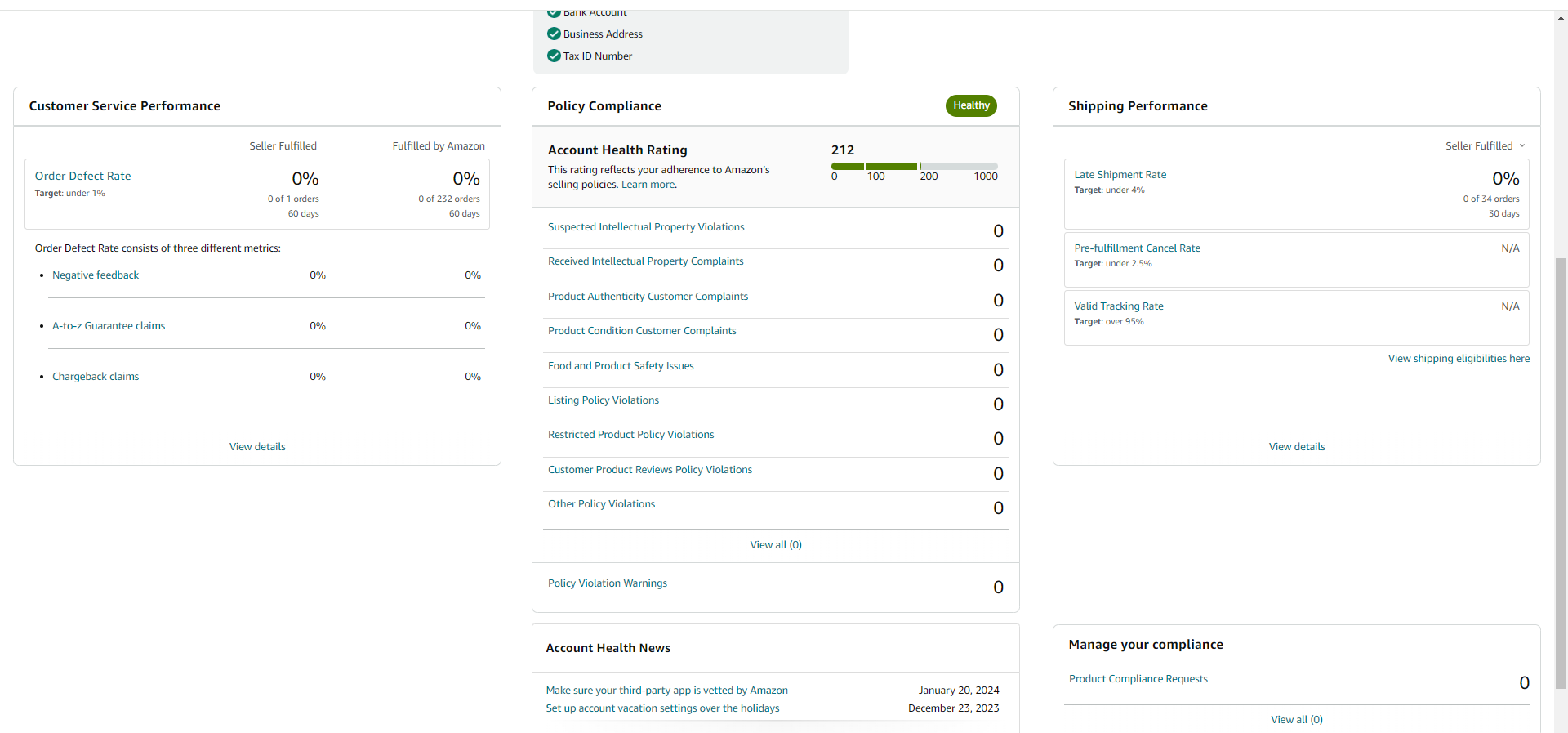This screenshot has width=1568, height=733.
Task: Click the 'Policy Compliance' heading
Action: pyautogui.click(x=604, y=106)
